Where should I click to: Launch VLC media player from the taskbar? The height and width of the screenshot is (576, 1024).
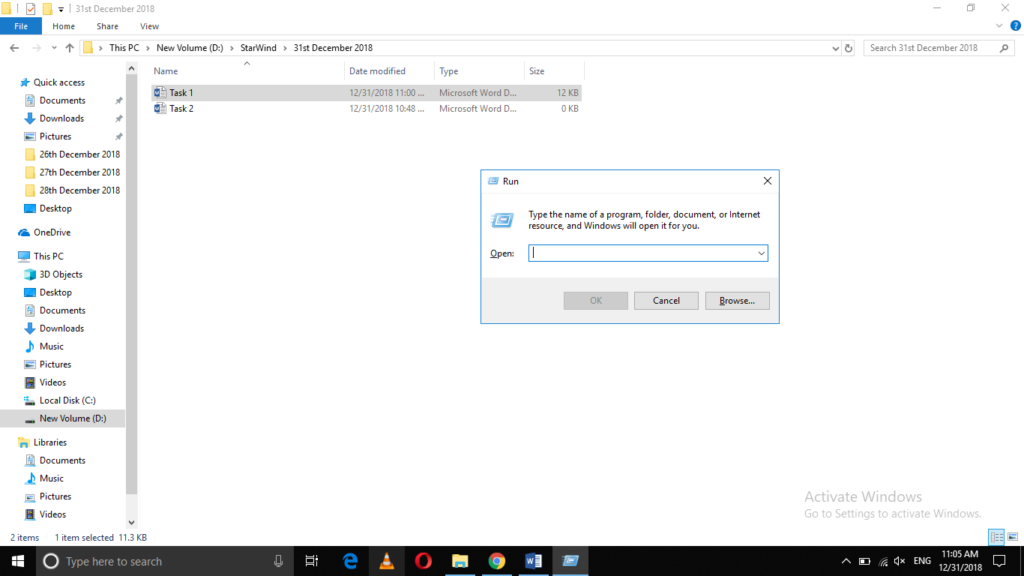point(387,561)
